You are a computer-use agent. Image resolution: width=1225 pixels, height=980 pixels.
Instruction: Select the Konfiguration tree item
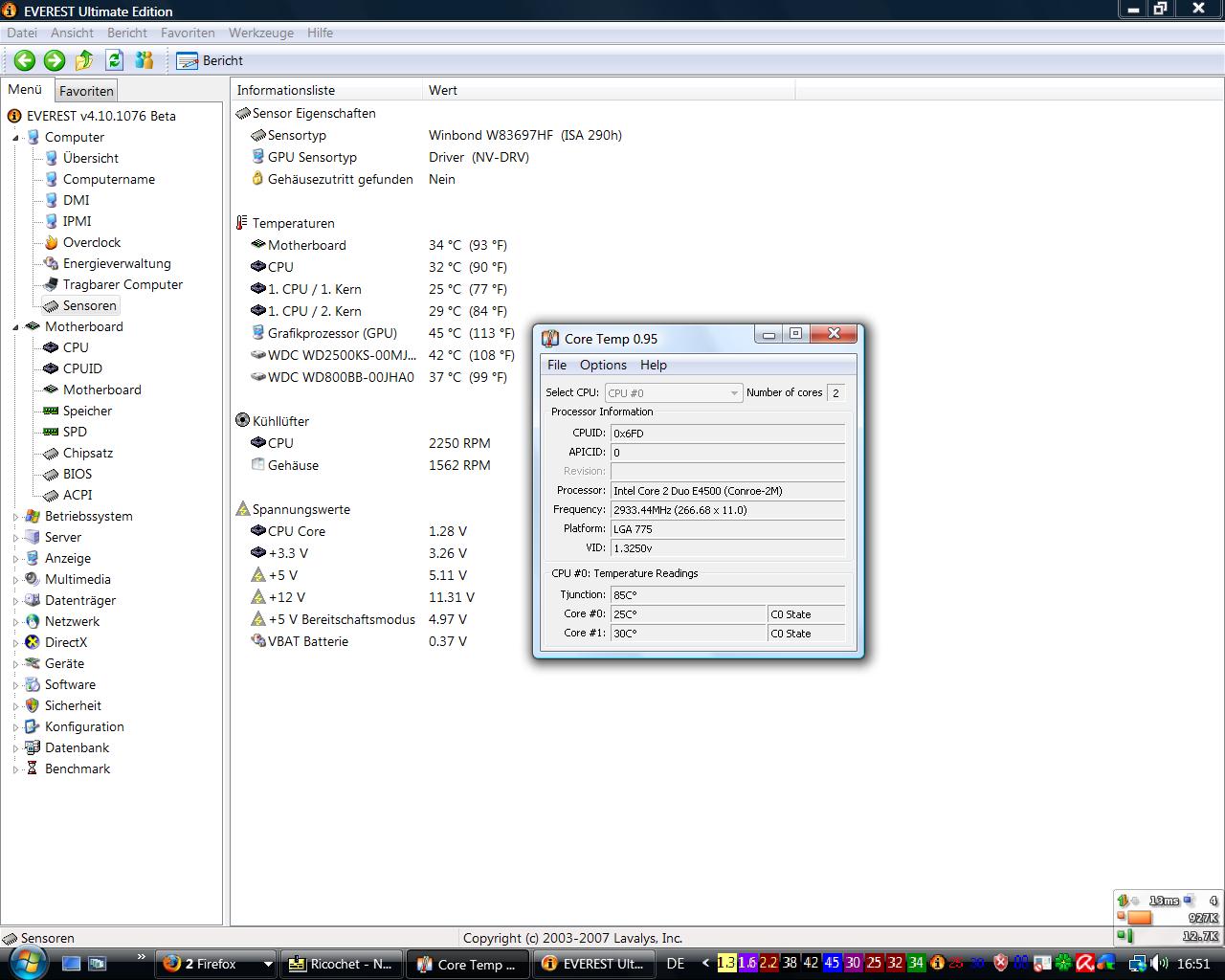point(84,726)
